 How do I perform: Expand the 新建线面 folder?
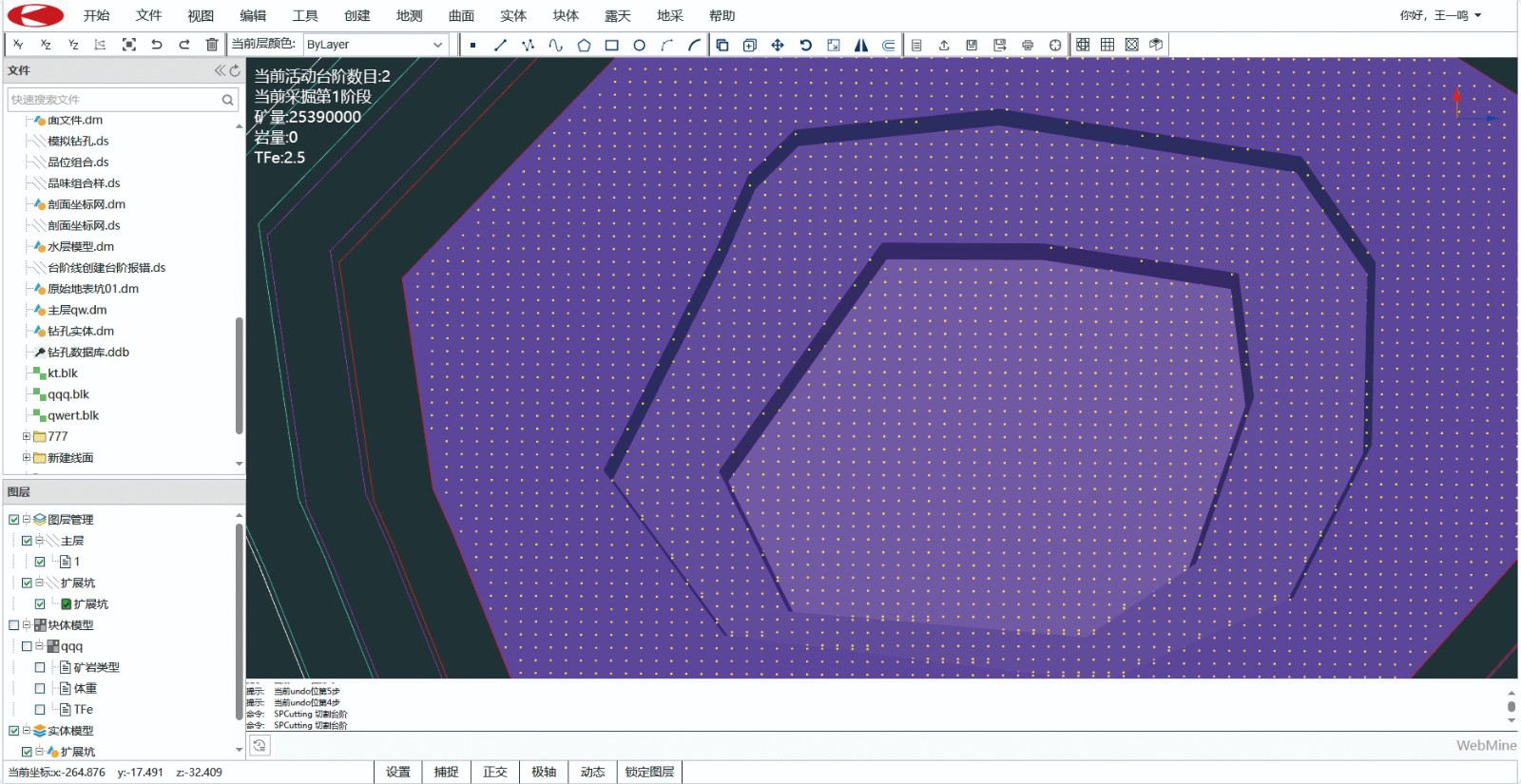point(27,457)
